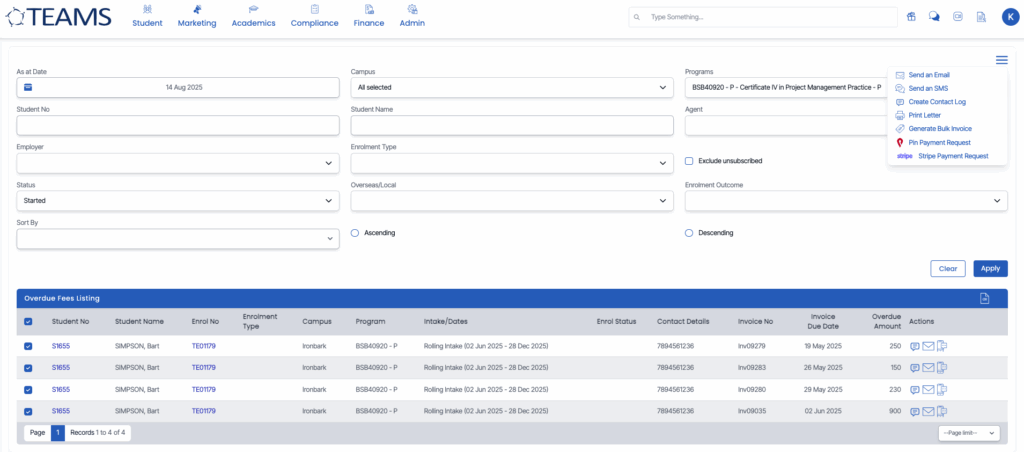Click the hamburger menu icon above the Programs field
Viewport: 1024px width, 452px height.
[1001, 60]
